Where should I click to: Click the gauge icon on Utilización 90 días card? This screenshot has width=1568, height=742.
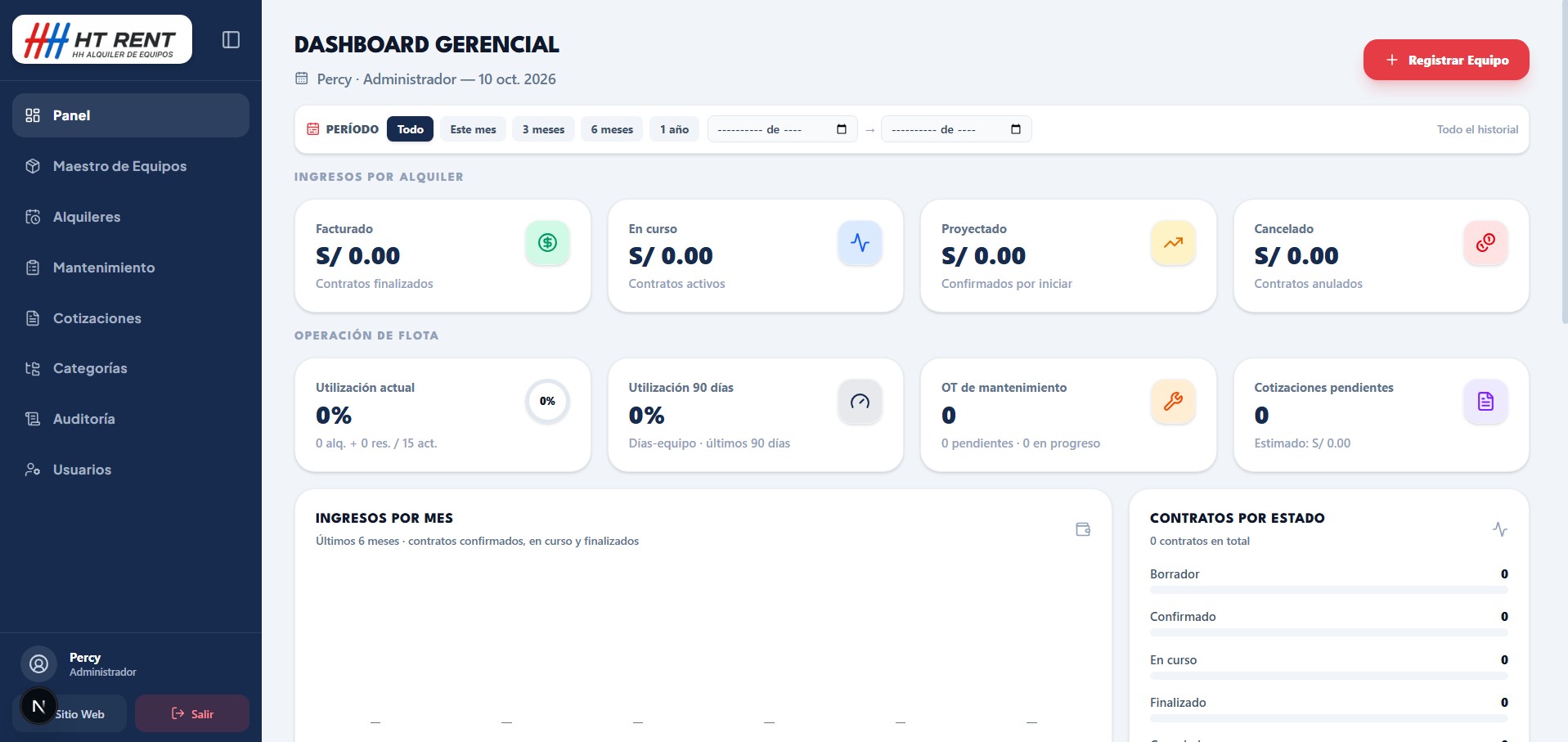pyautogui.click(x=860, y=401)
